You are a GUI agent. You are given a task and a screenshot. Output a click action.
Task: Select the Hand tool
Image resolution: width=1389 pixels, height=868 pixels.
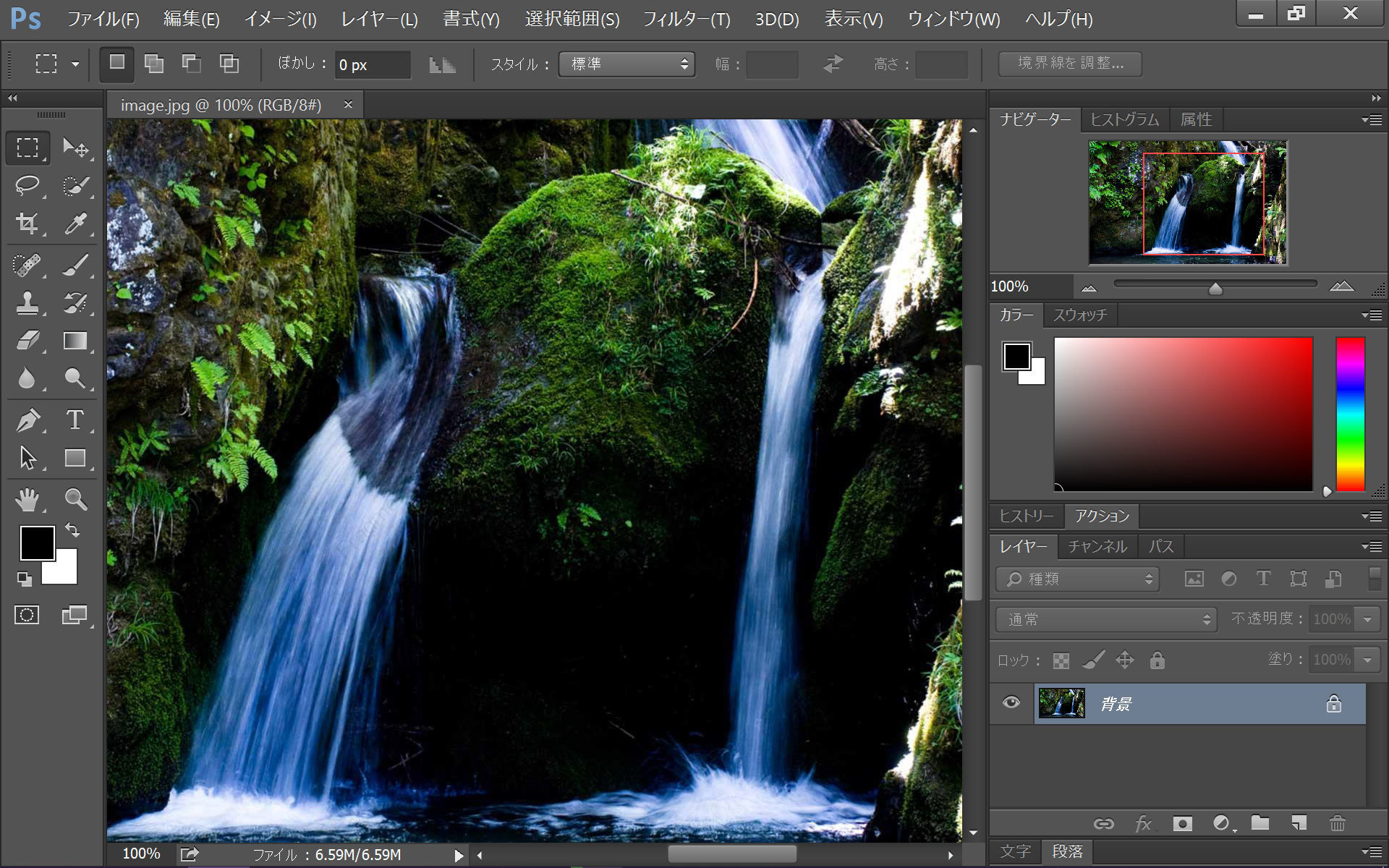click(x=27, y=499)
